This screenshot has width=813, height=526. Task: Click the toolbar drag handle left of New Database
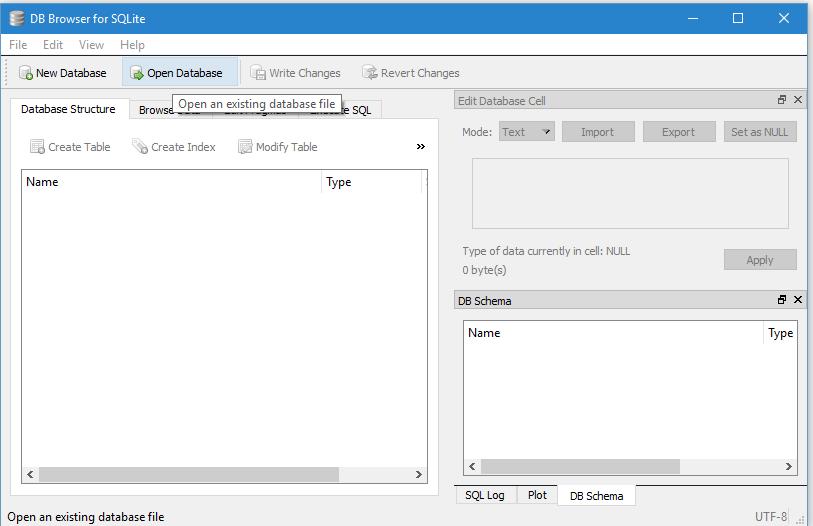[6, 73]
